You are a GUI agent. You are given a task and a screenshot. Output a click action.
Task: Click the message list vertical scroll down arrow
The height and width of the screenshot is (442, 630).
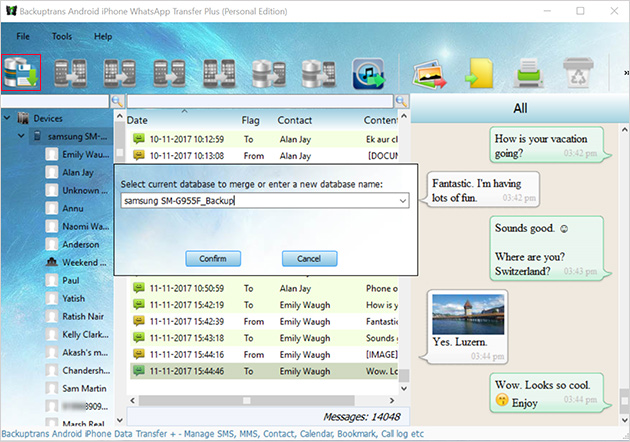[404, 388]
